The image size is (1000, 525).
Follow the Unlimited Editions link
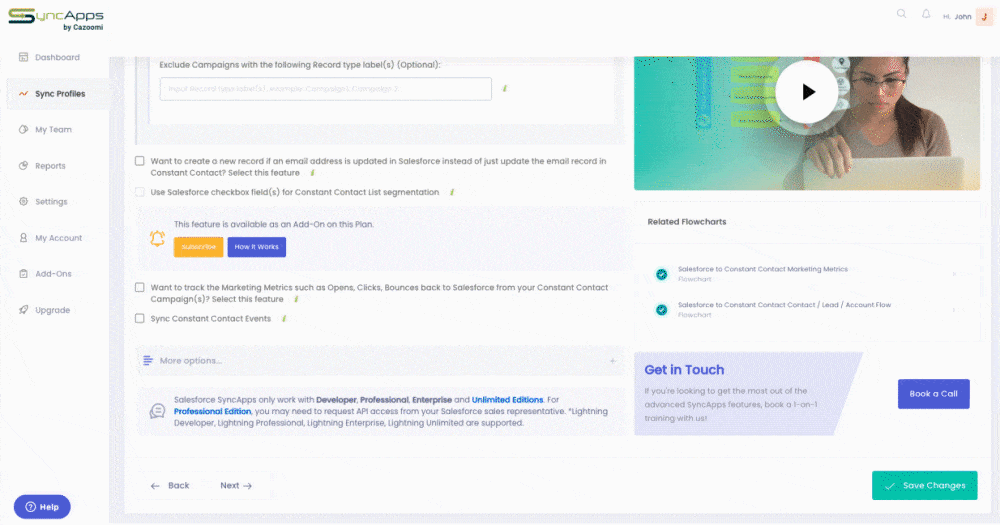point(508,400)
